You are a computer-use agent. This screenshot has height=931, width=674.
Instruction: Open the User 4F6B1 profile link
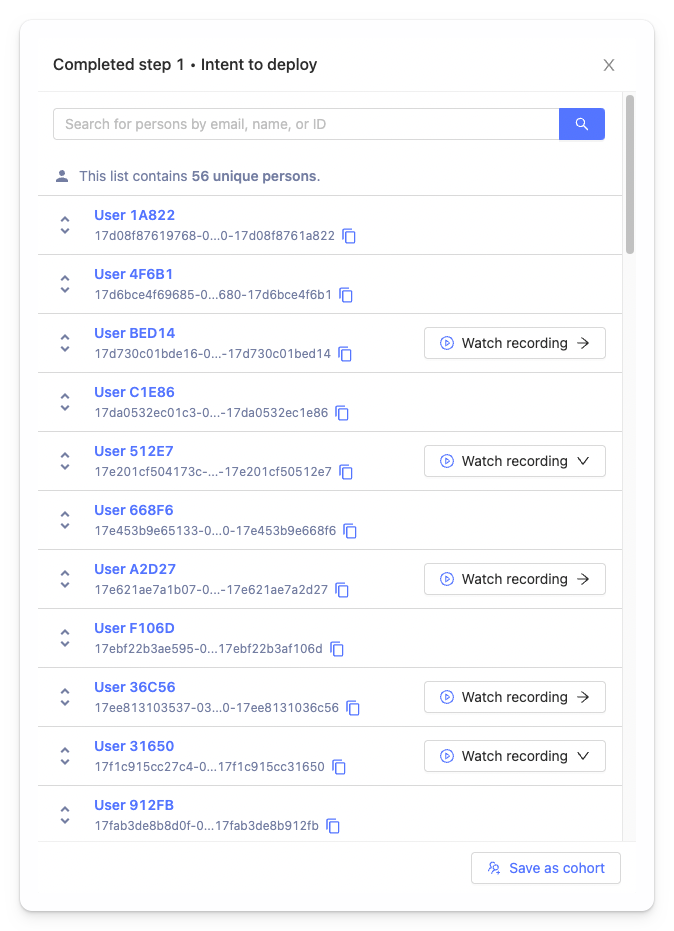coord(134,274)
